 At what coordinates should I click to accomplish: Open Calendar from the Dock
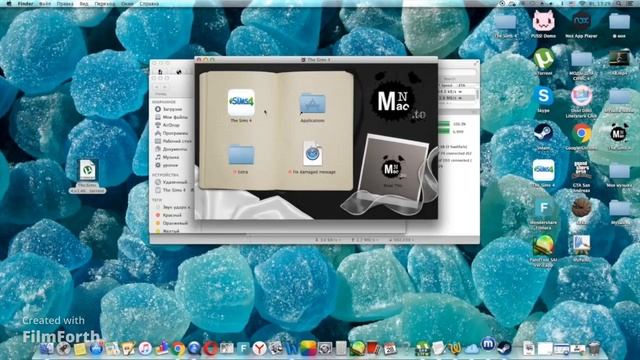390,349
